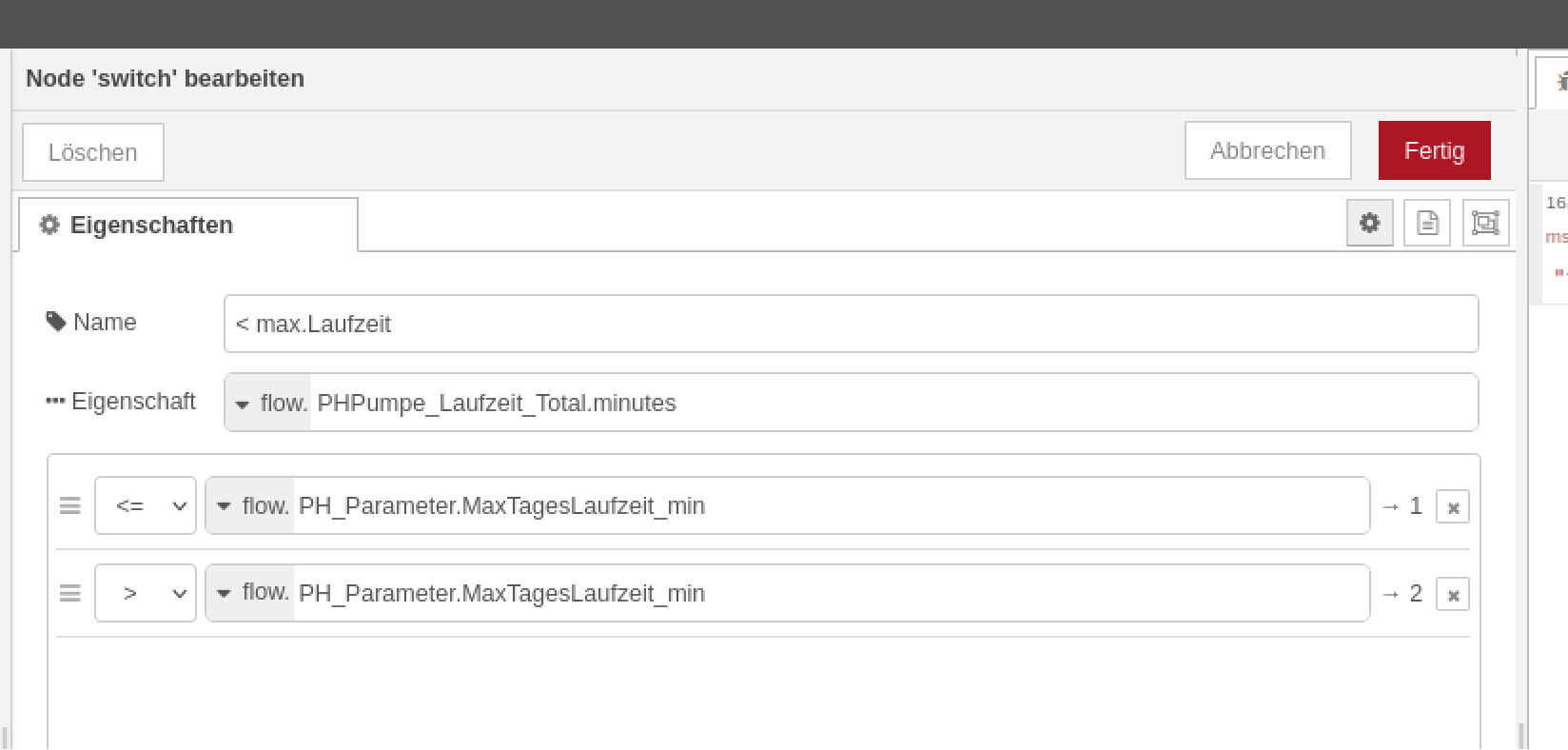Open node appearance settings icon
Viewport: 1568px width, 750px height.
tap(1485, 223)
